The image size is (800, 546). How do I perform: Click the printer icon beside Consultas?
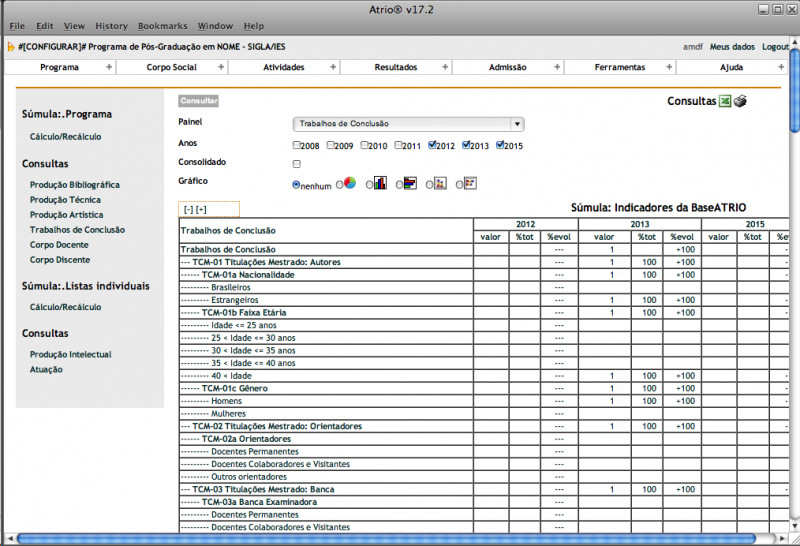tap(741, 101)
